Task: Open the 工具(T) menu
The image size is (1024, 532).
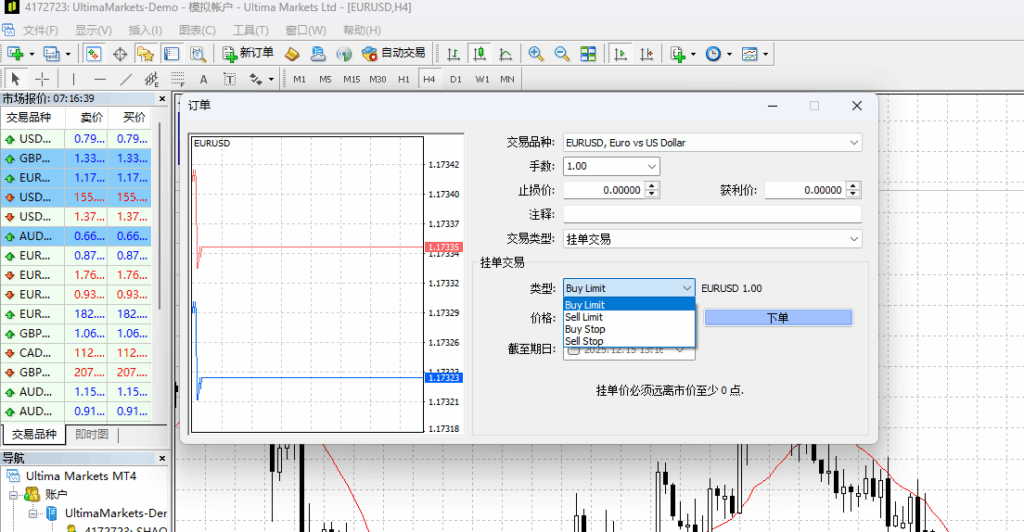Action: coord(250,30)
